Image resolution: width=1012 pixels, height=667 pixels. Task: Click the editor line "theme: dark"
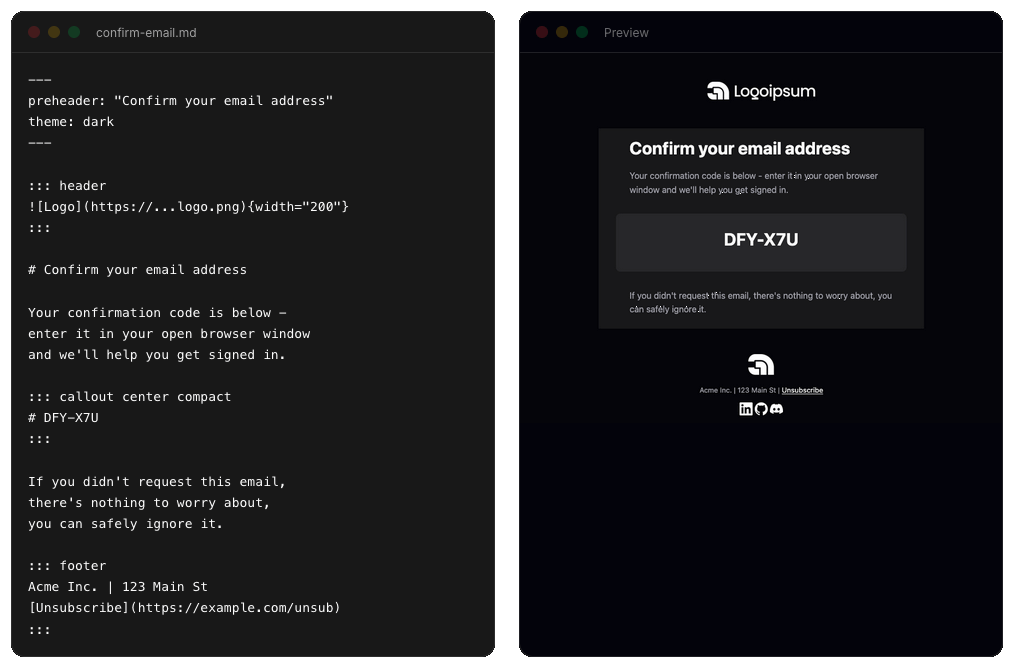[x=71, y=122]
